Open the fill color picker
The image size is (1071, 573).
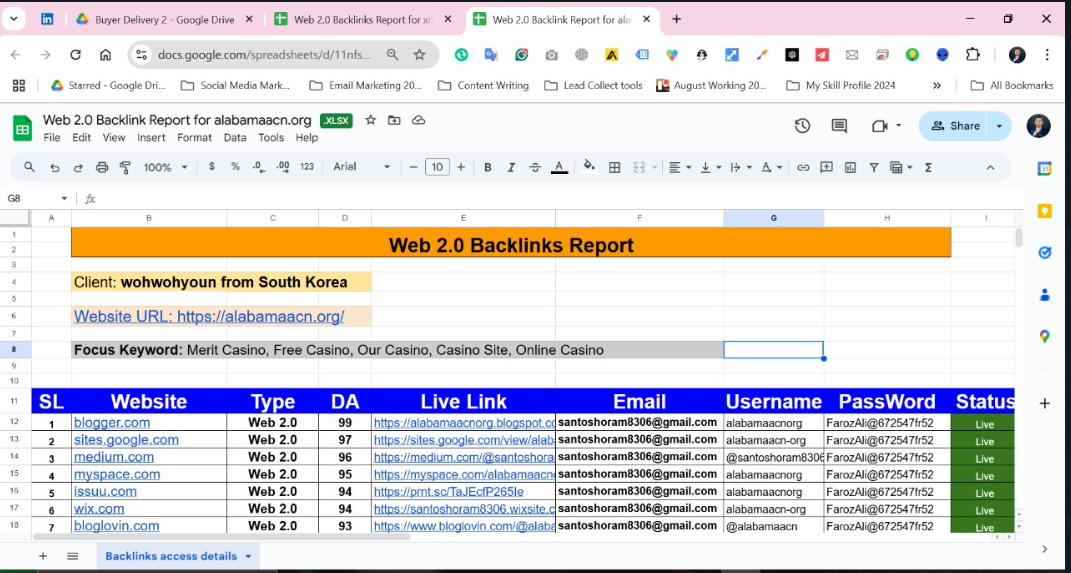coord(589,167)
